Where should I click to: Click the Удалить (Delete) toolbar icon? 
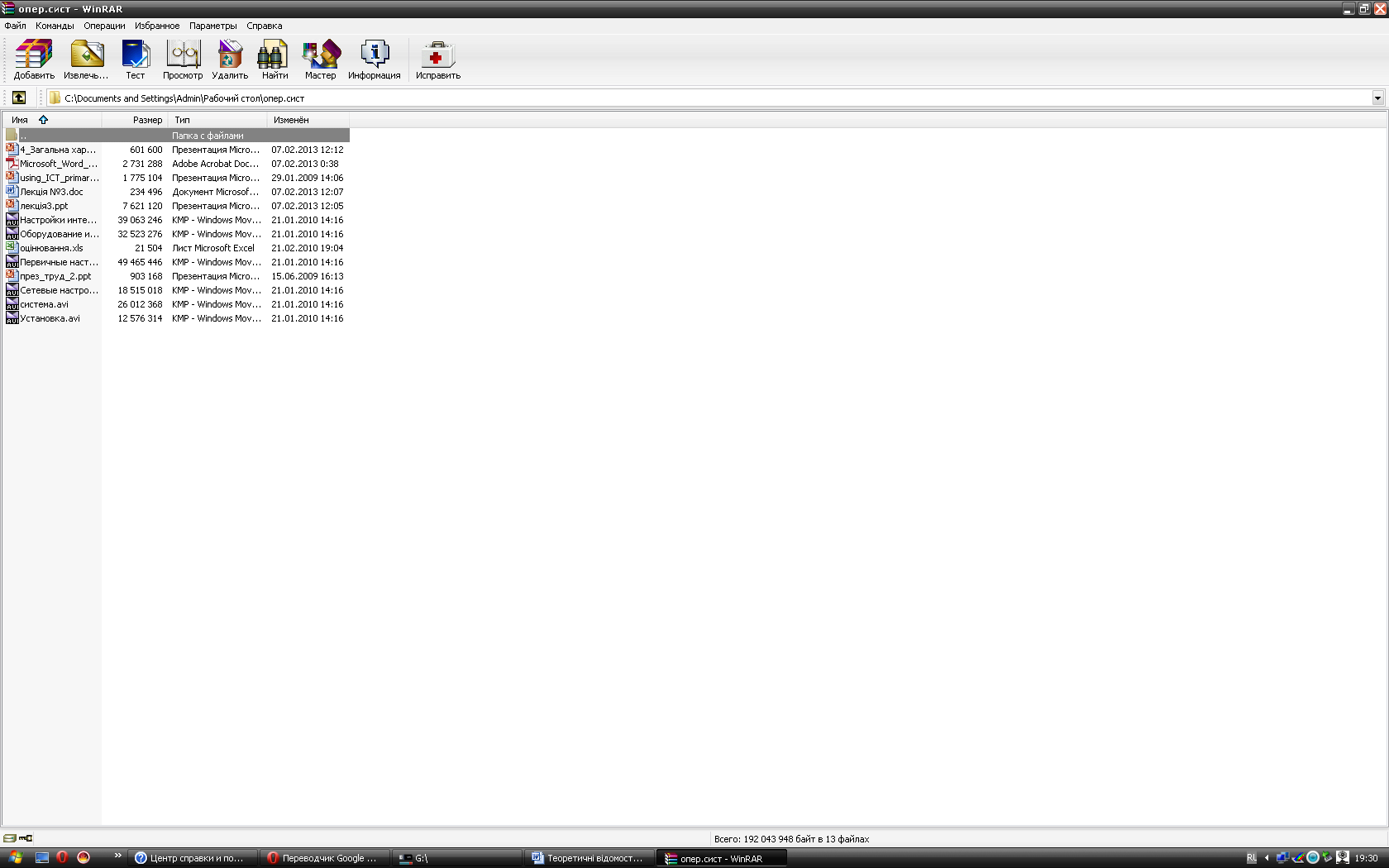(x=230, y=60)
